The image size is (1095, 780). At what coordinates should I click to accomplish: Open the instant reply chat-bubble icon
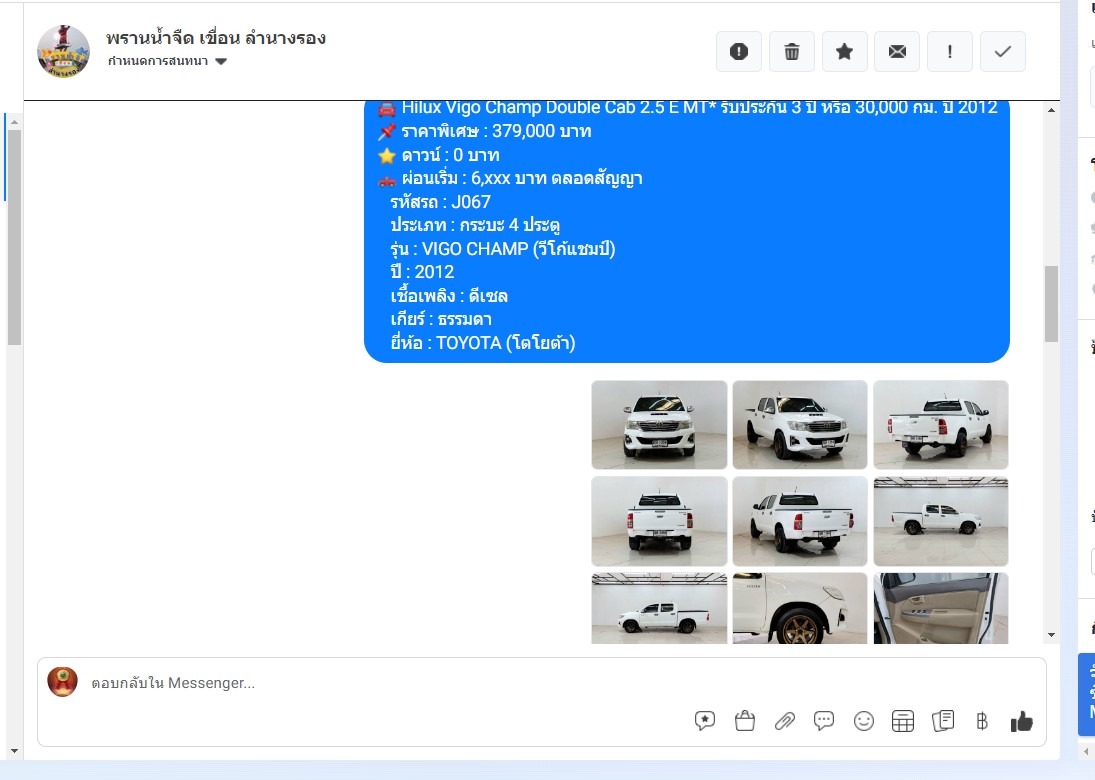pyautogui.click(x=824, y=721)
